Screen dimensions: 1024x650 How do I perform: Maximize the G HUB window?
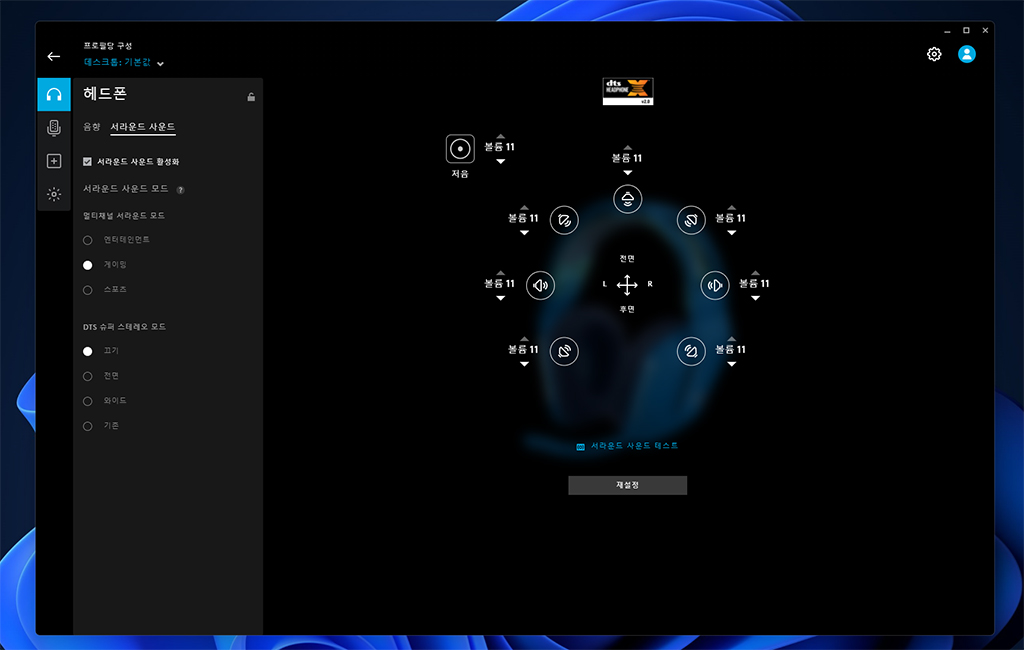(x=966, y=31)
